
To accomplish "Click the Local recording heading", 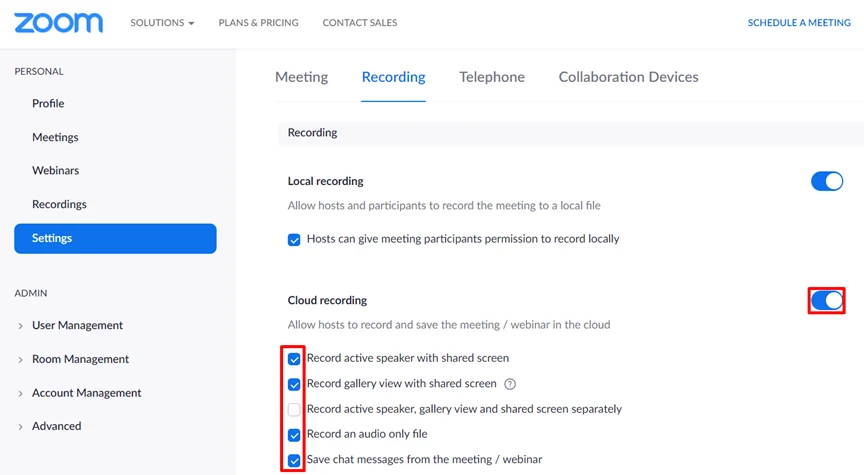I will click(326, 181).
